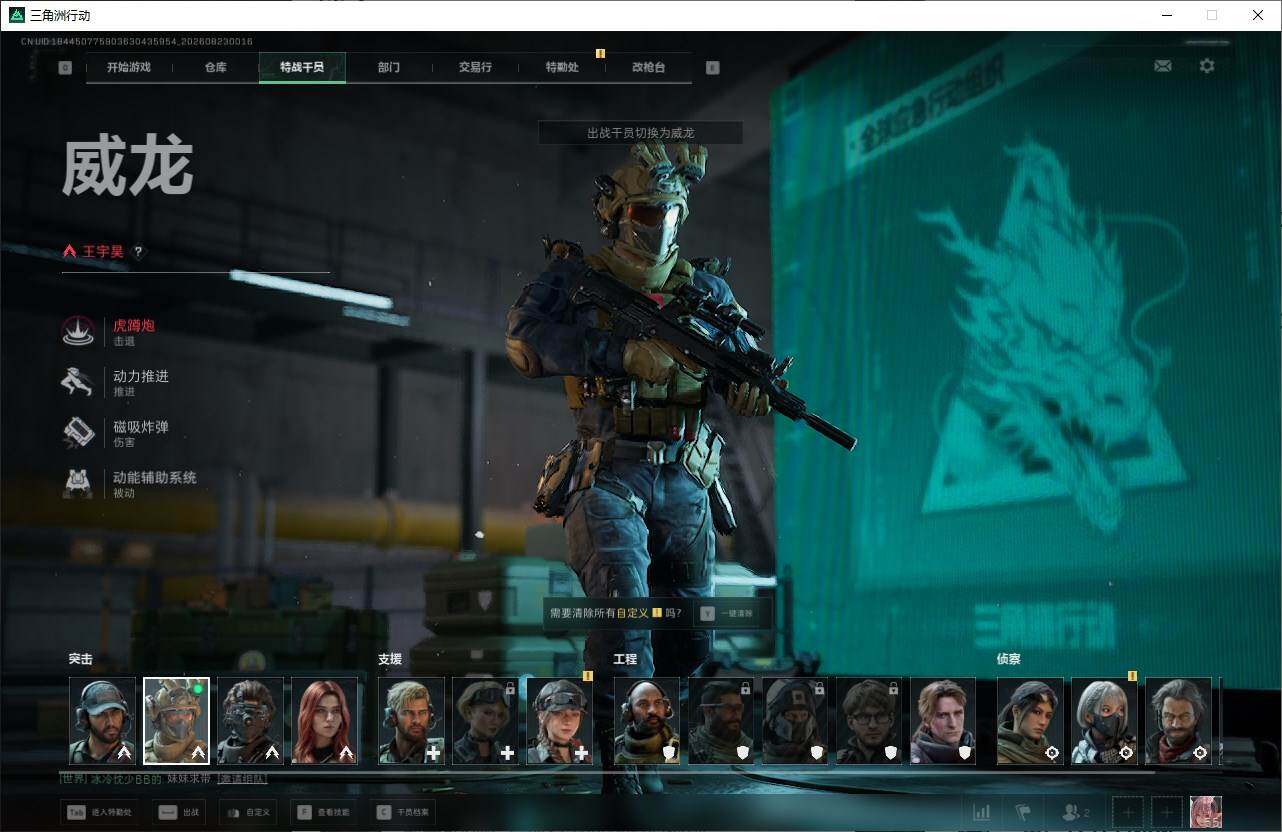Choose the white-haired masked recon operator
The height and width of the screenshot is (832, 1282).
(1104, 721)
